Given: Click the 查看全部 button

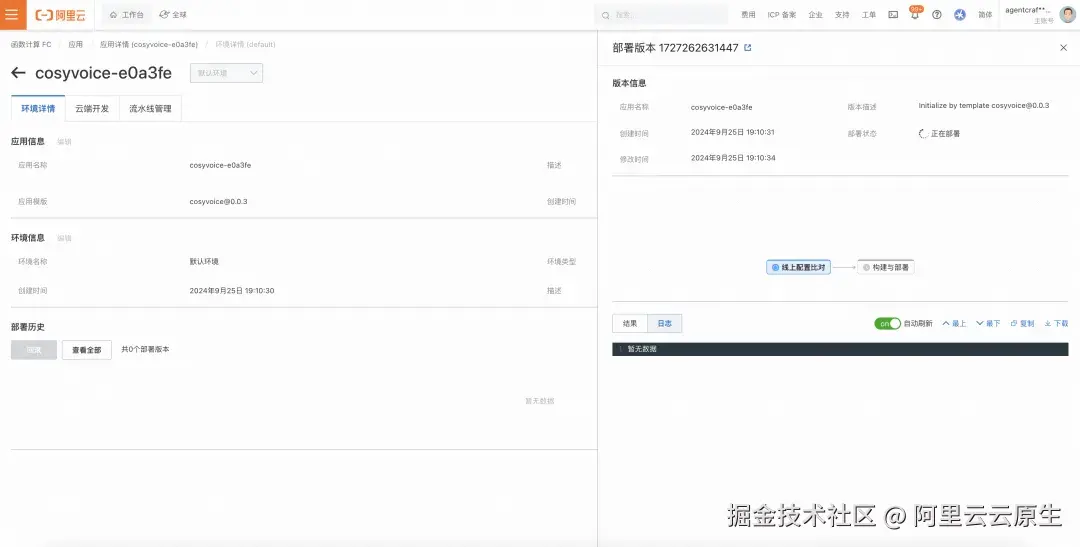Looking at the screenshot, I should coord(87,350).
